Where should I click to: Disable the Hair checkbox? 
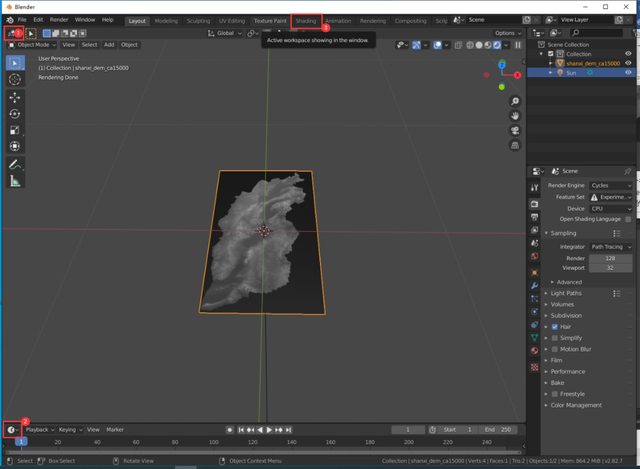pos(555,326)
